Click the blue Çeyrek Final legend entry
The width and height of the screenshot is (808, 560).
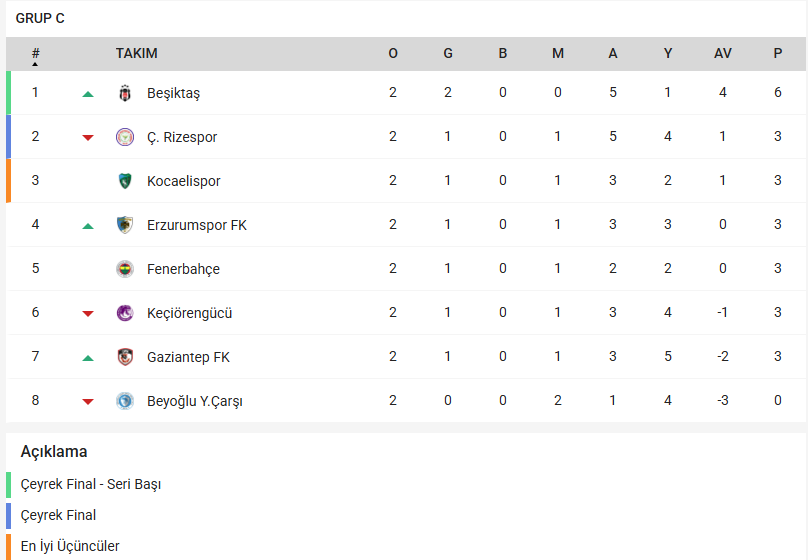tap(58, 515)
